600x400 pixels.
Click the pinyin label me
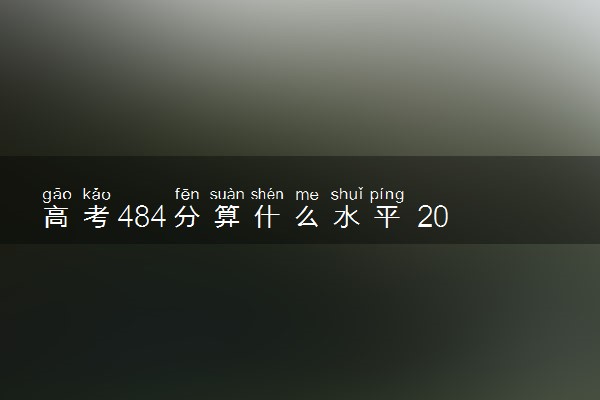coord(307,195)
